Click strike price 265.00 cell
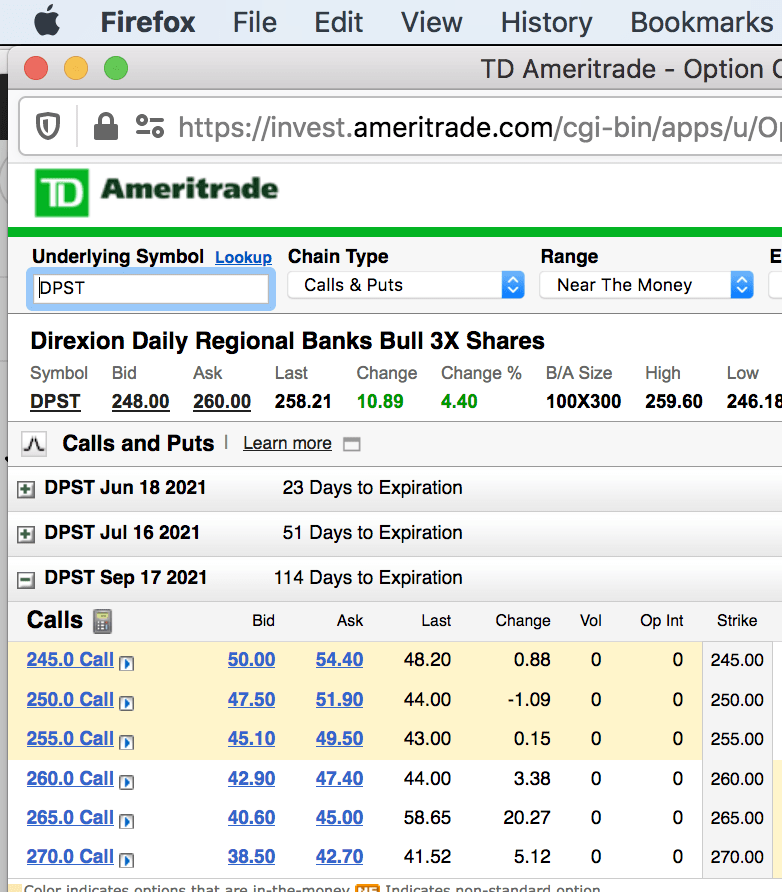Image resolution: width=782 pixels, height=892 pixels. 737,817
